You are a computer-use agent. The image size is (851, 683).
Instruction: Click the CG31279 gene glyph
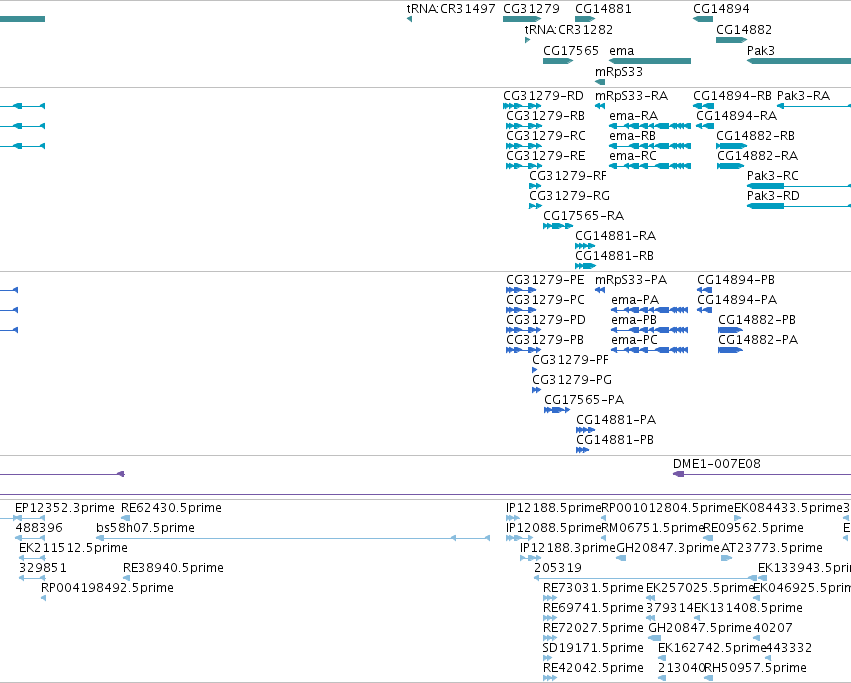[x=522, y=19]
